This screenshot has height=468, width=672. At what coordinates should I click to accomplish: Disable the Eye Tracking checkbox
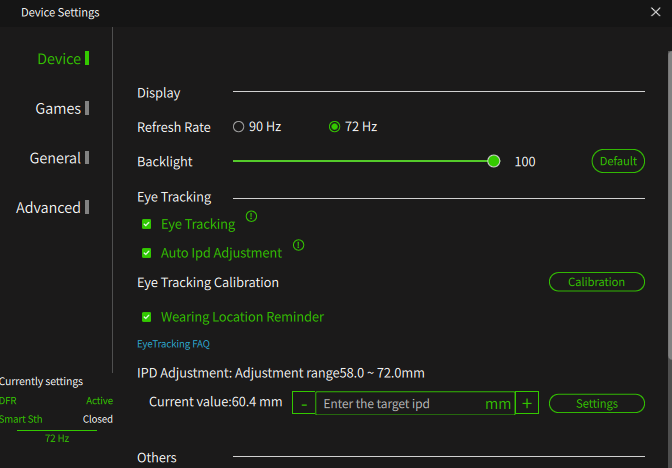coord(147,224)
